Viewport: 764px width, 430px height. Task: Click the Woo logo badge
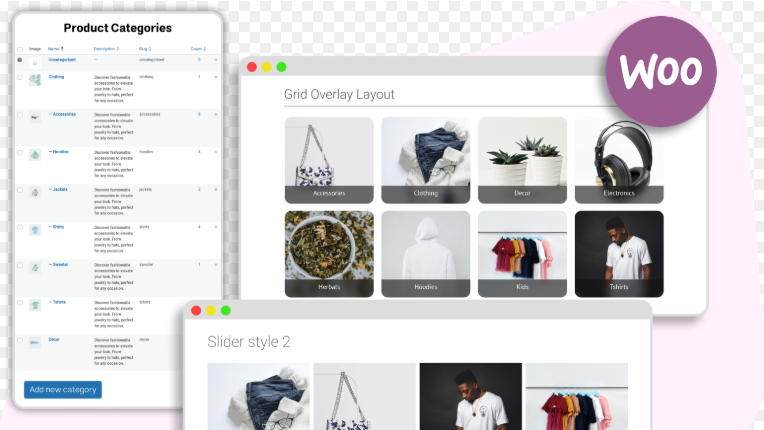point(661,71)
